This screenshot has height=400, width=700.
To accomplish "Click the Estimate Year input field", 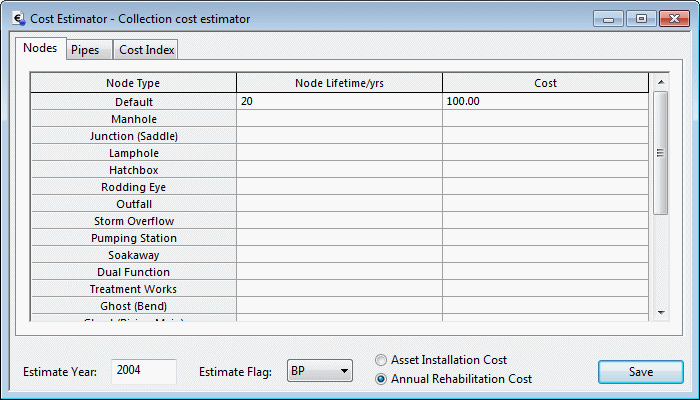I will pos(143,371).
